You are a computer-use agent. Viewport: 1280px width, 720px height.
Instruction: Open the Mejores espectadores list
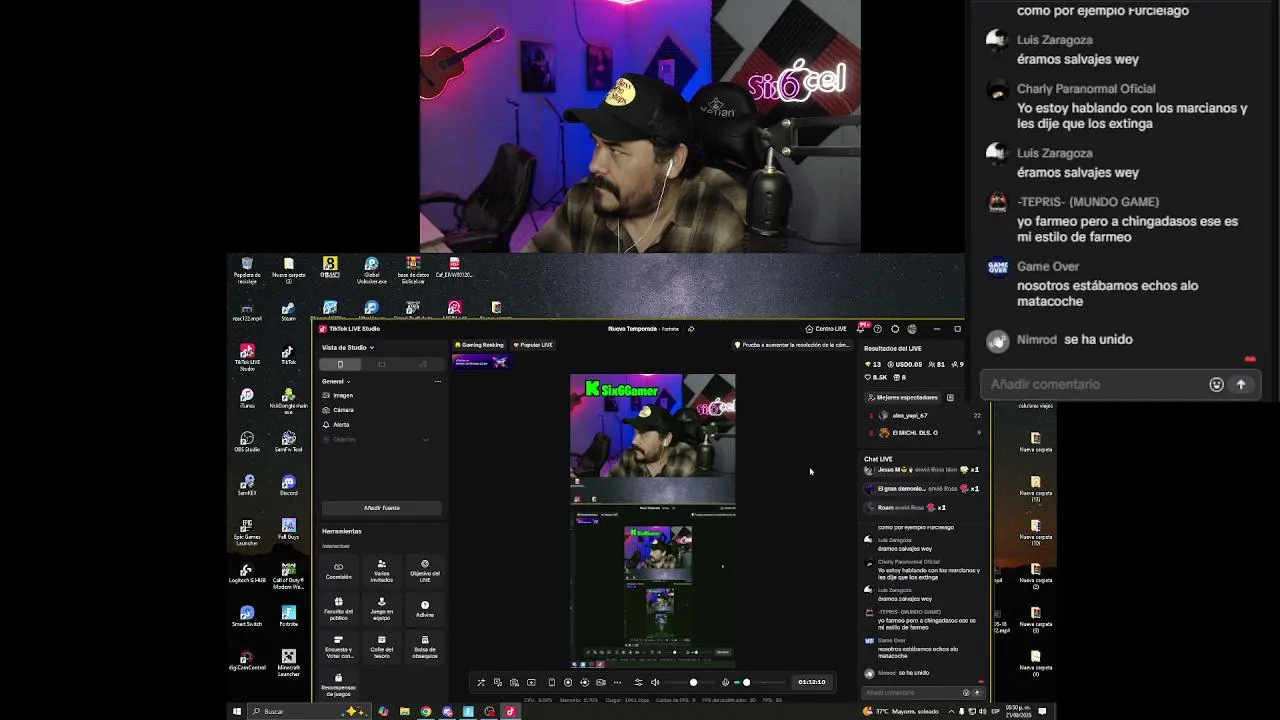pyautogui.click(x=907, y=398)
